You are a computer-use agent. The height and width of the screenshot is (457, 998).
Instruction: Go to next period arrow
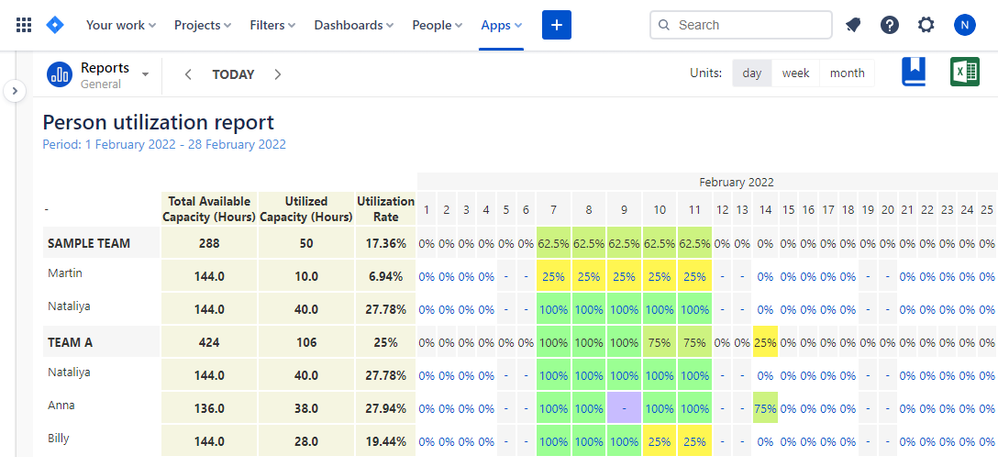[x=278, y=74]
